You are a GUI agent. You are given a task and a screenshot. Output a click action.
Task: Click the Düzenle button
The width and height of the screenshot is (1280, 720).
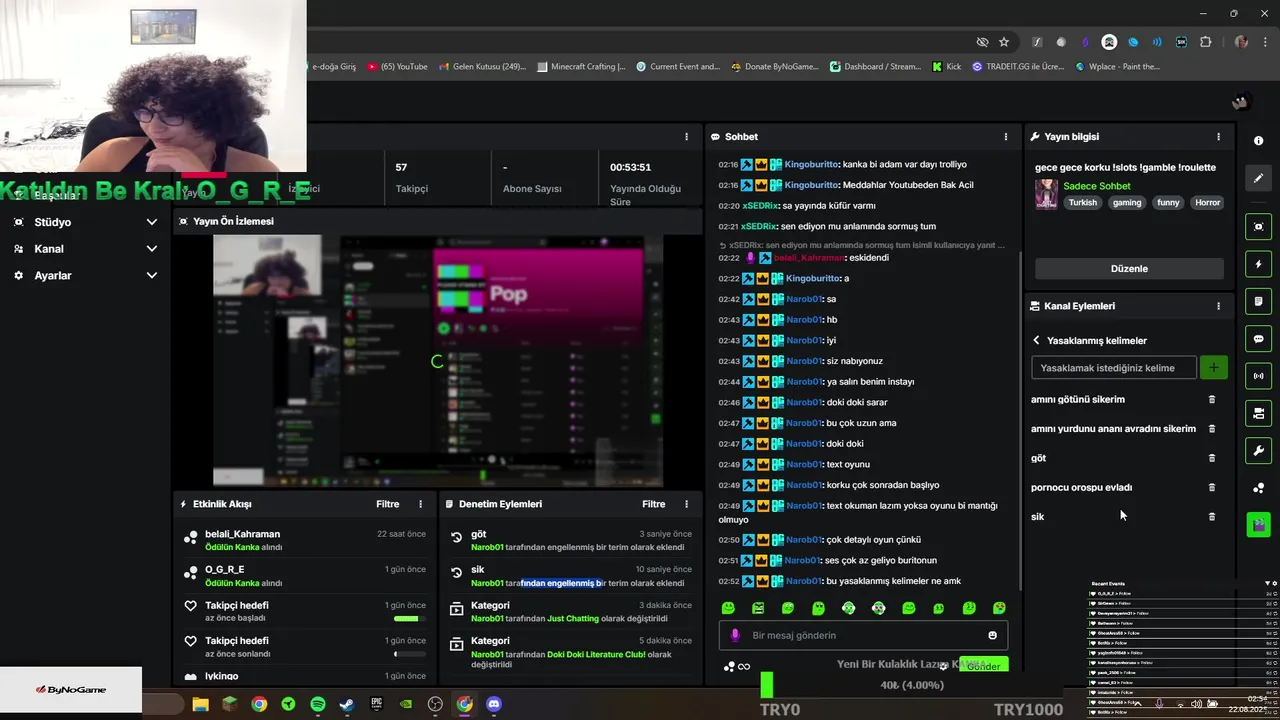pyautogui.click(x=1129, y=268)
